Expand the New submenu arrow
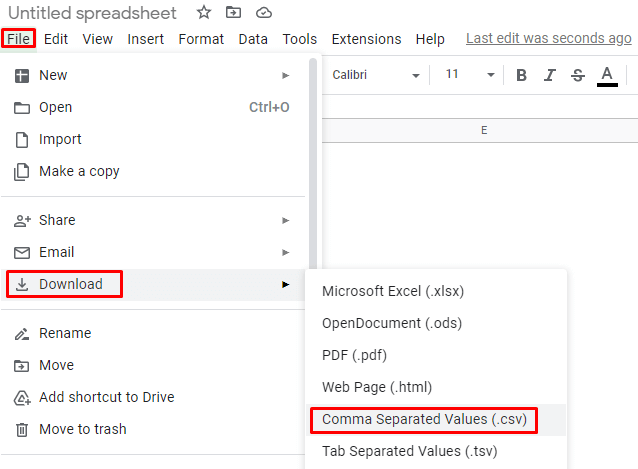638x469 pixels. click(286, 75)
